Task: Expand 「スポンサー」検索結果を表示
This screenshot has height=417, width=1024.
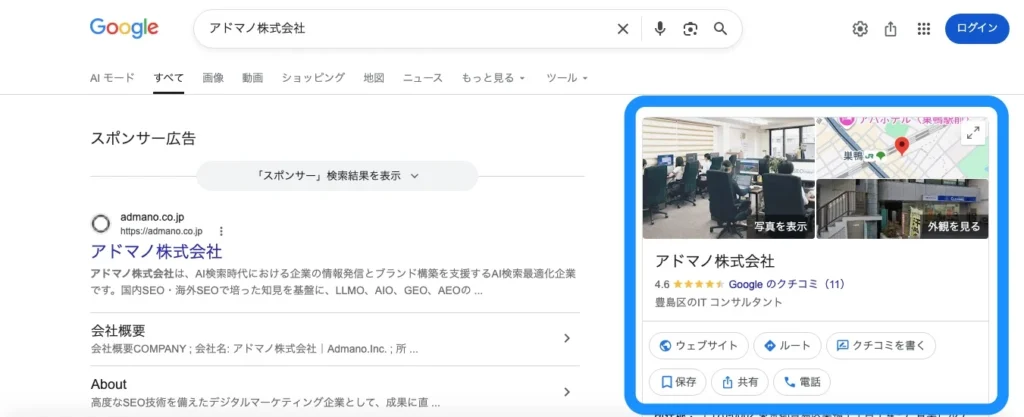Action: point(337,176)
